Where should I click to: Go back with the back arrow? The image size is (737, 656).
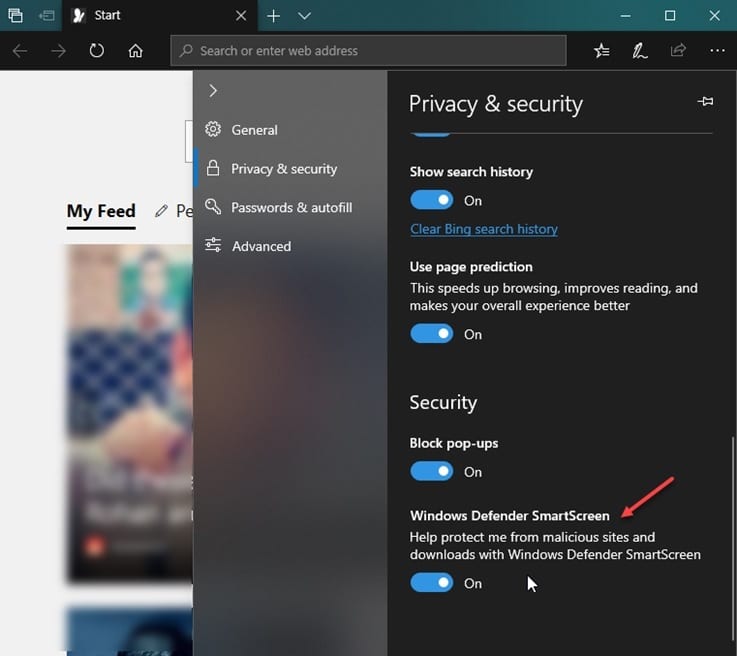pos(20,50)
